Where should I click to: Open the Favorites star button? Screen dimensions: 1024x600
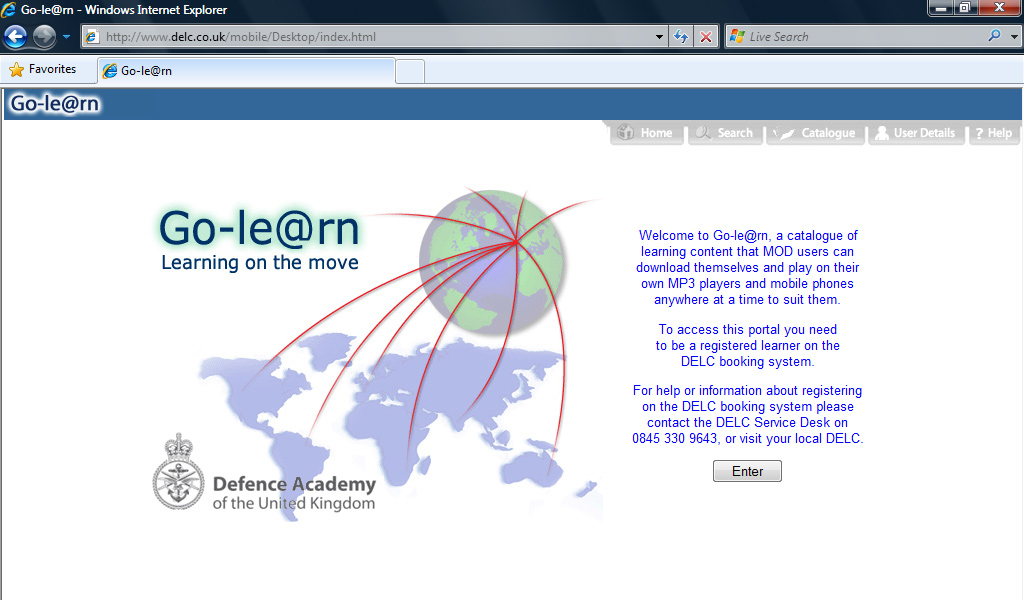43,70
